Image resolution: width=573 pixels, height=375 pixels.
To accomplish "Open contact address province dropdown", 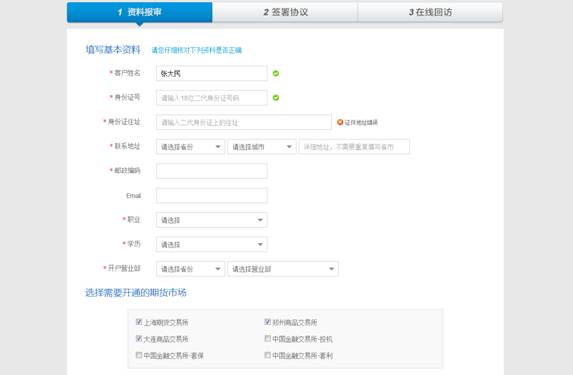I will [x=190, y=147].
